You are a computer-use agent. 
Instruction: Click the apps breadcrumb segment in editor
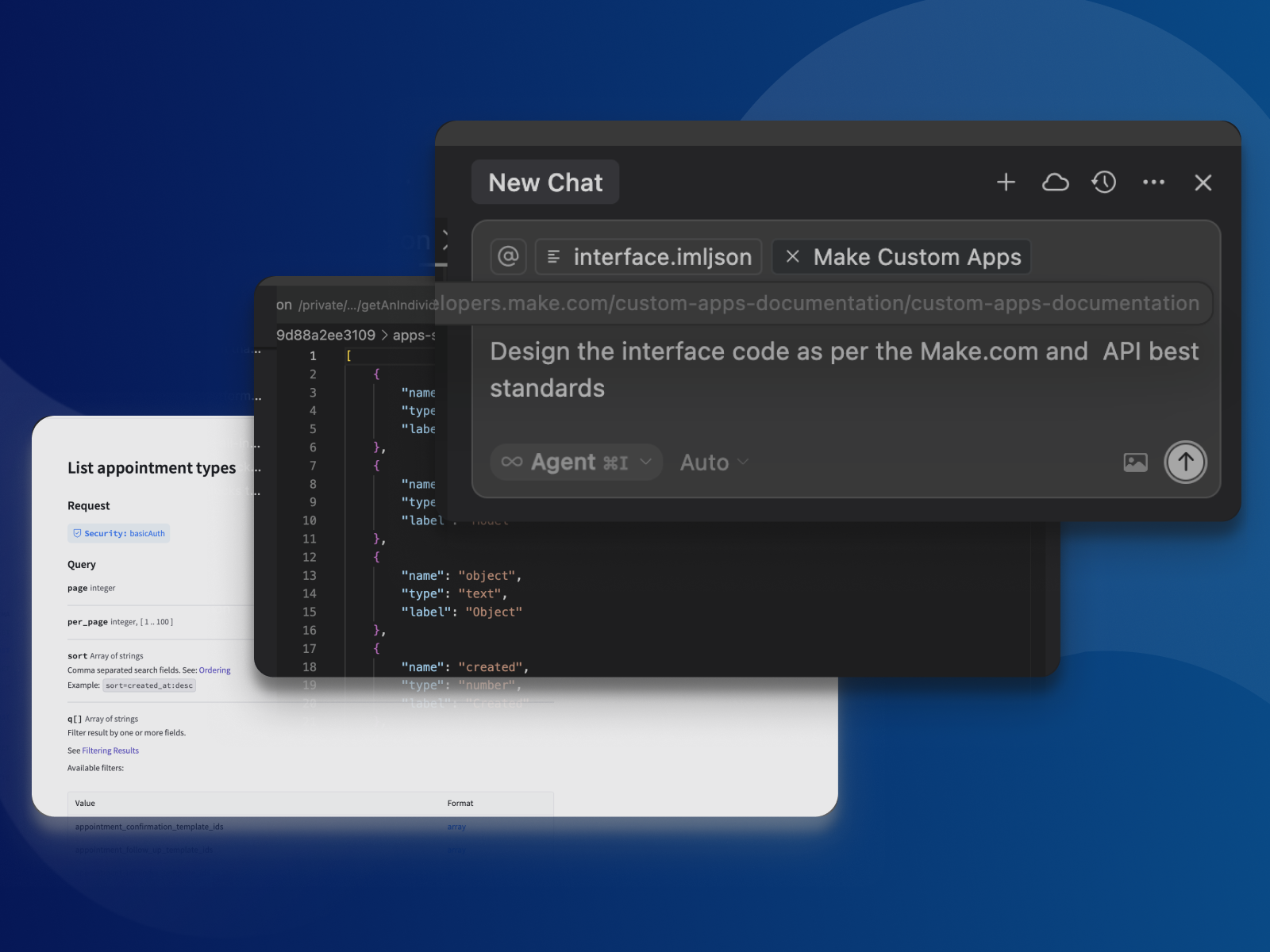point(414,336)
